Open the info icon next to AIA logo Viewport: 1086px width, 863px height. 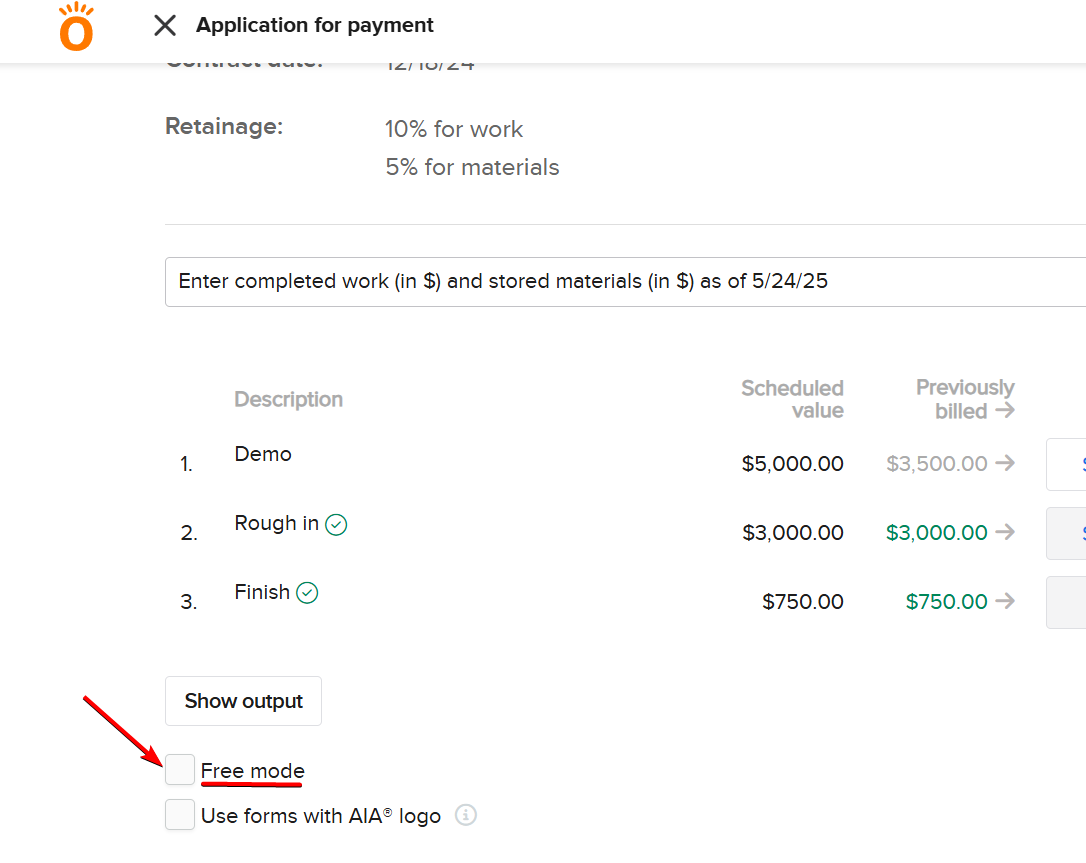coord(465,815)
